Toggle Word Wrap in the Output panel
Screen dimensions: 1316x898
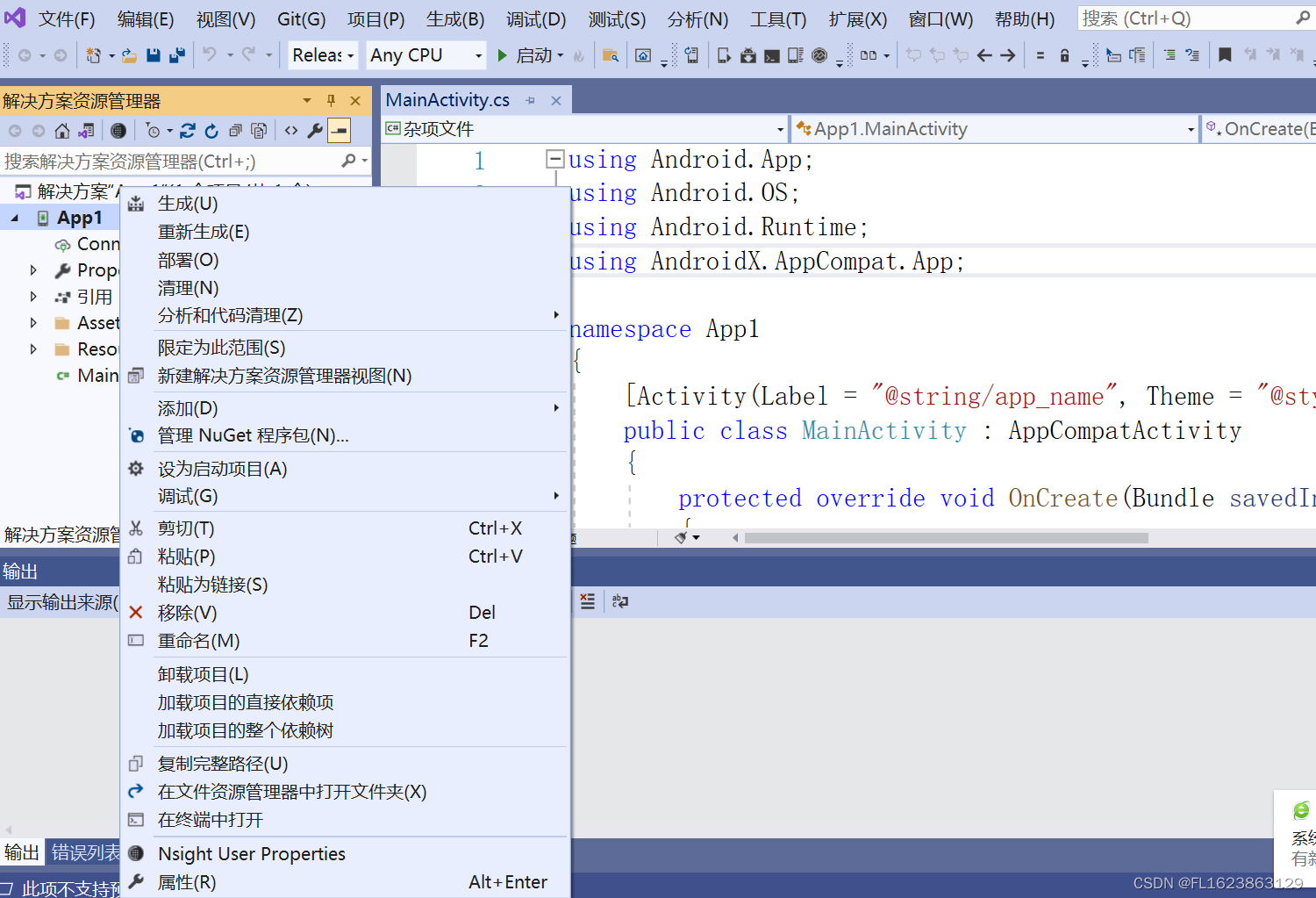click(619, 601)
